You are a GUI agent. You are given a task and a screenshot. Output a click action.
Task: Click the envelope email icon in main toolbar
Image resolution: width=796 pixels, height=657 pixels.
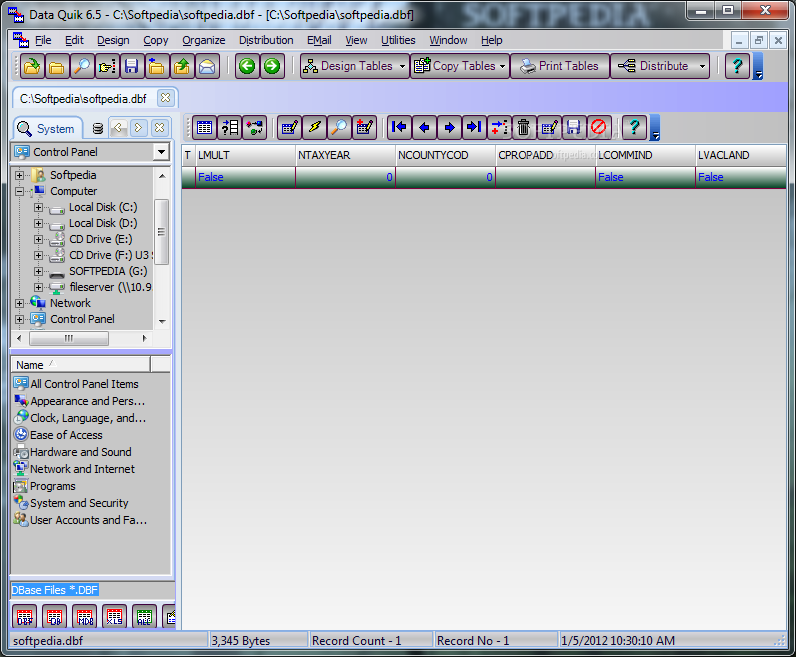pyautogui.click(x=207, y=66)
